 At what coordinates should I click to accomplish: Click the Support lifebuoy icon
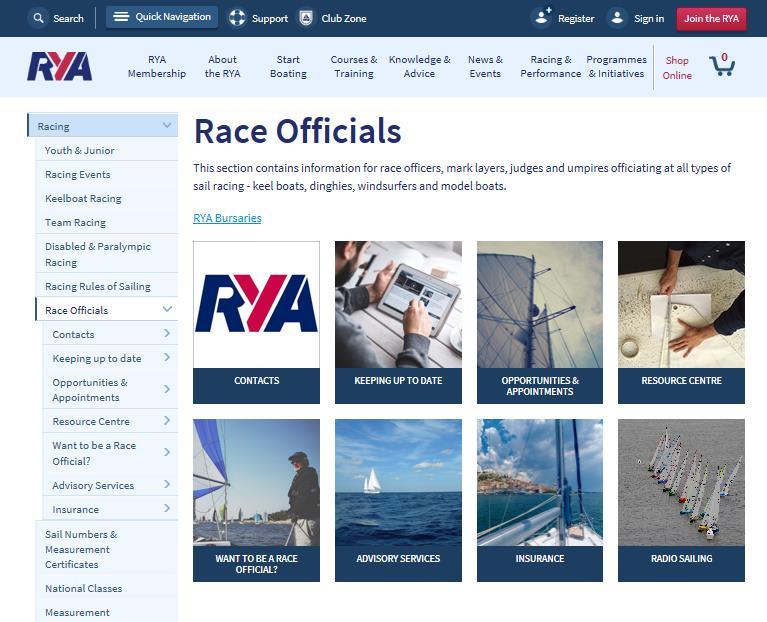point(237,18)
